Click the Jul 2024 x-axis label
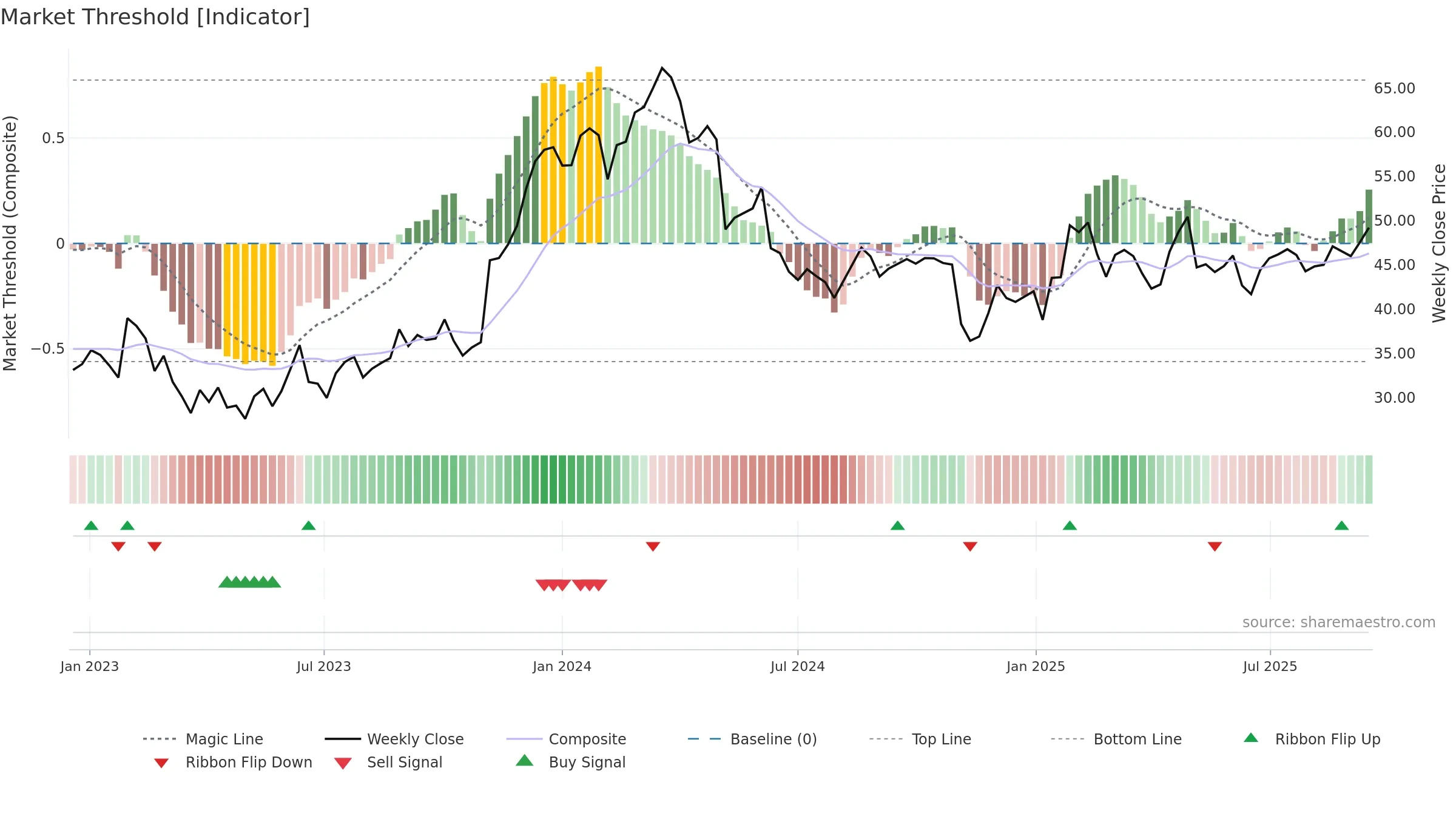Viewport: 1456px width, 819px height. pos(798,666)
